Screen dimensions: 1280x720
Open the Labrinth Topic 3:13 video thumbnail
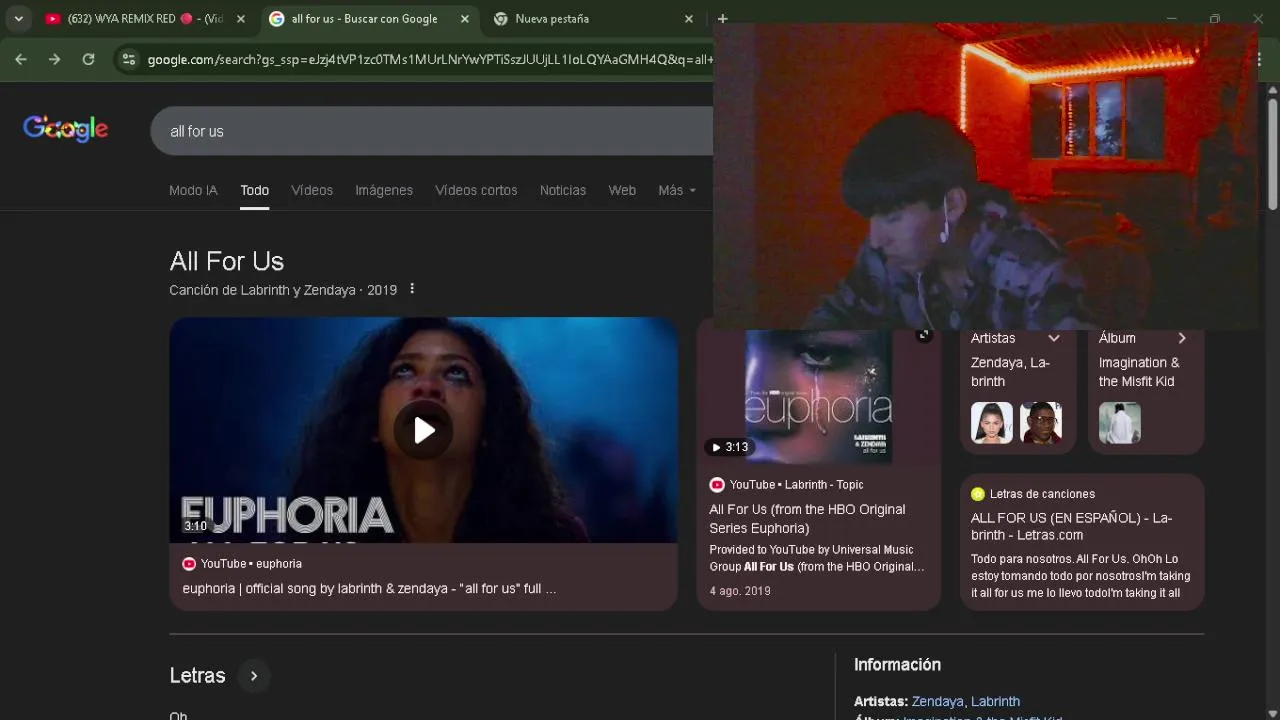[819, 398]
